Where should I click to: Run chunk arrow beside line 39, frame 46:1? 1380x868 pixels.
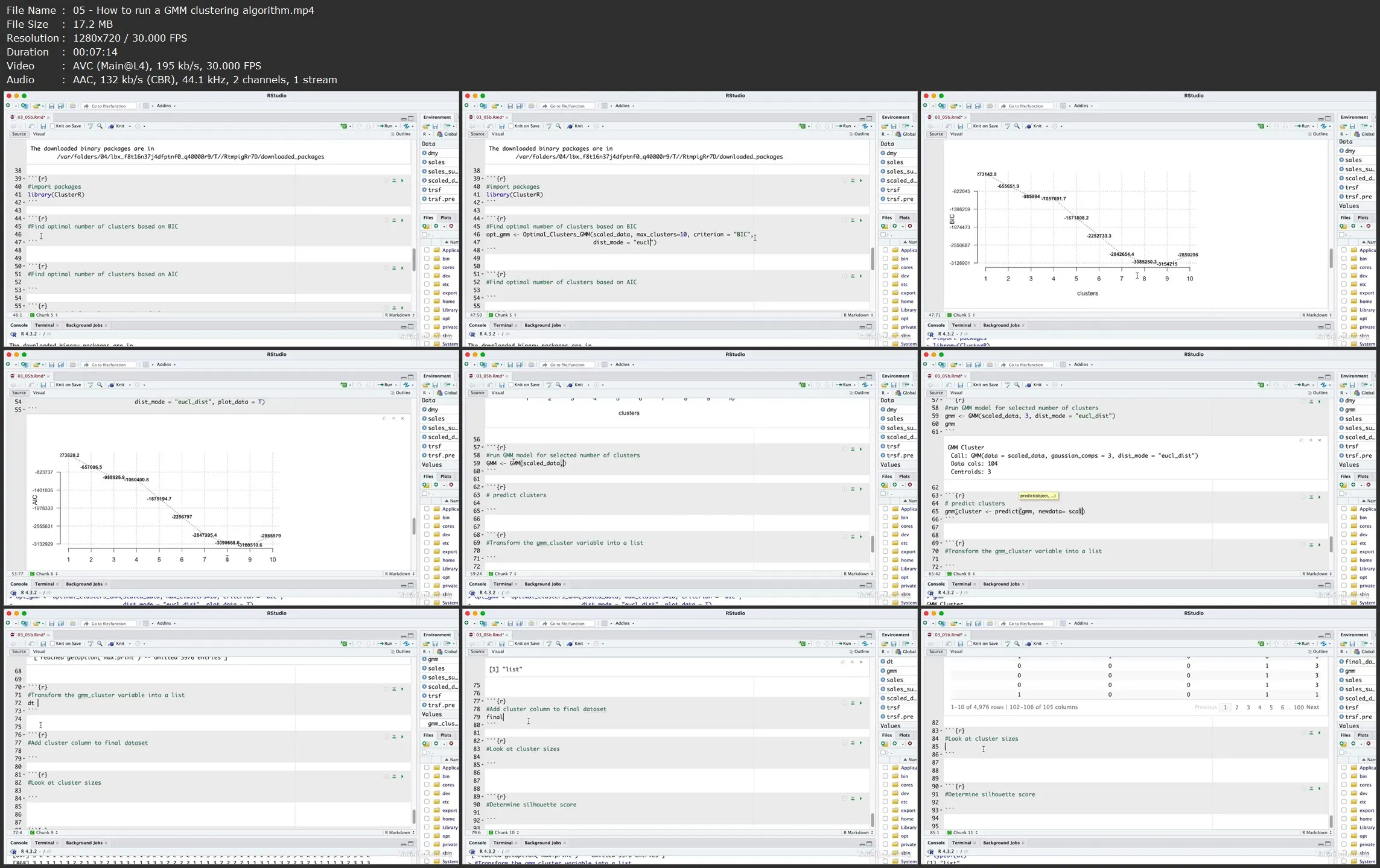[402, 180]
